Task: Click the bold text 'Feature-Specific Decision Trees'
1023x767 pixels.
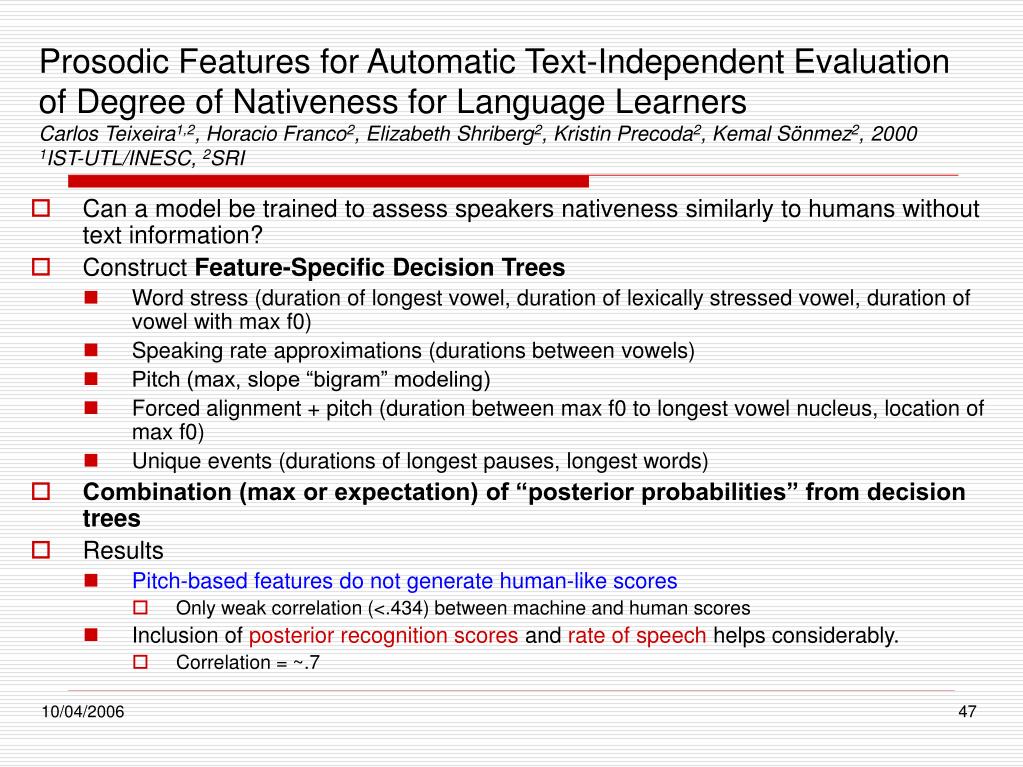Action: pos(380,267)
